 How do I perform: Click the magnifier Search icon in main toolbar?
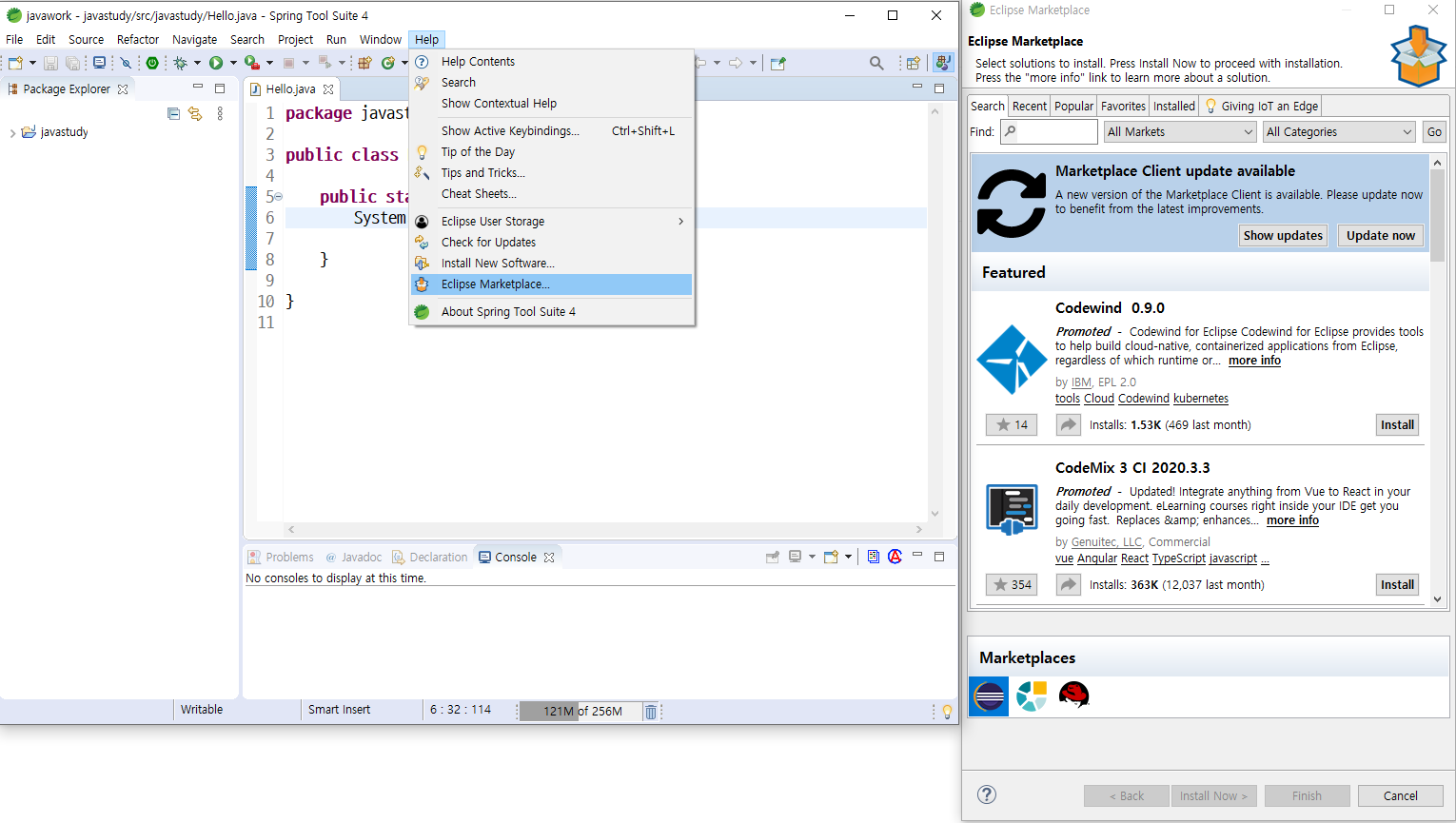pos(876,63)
